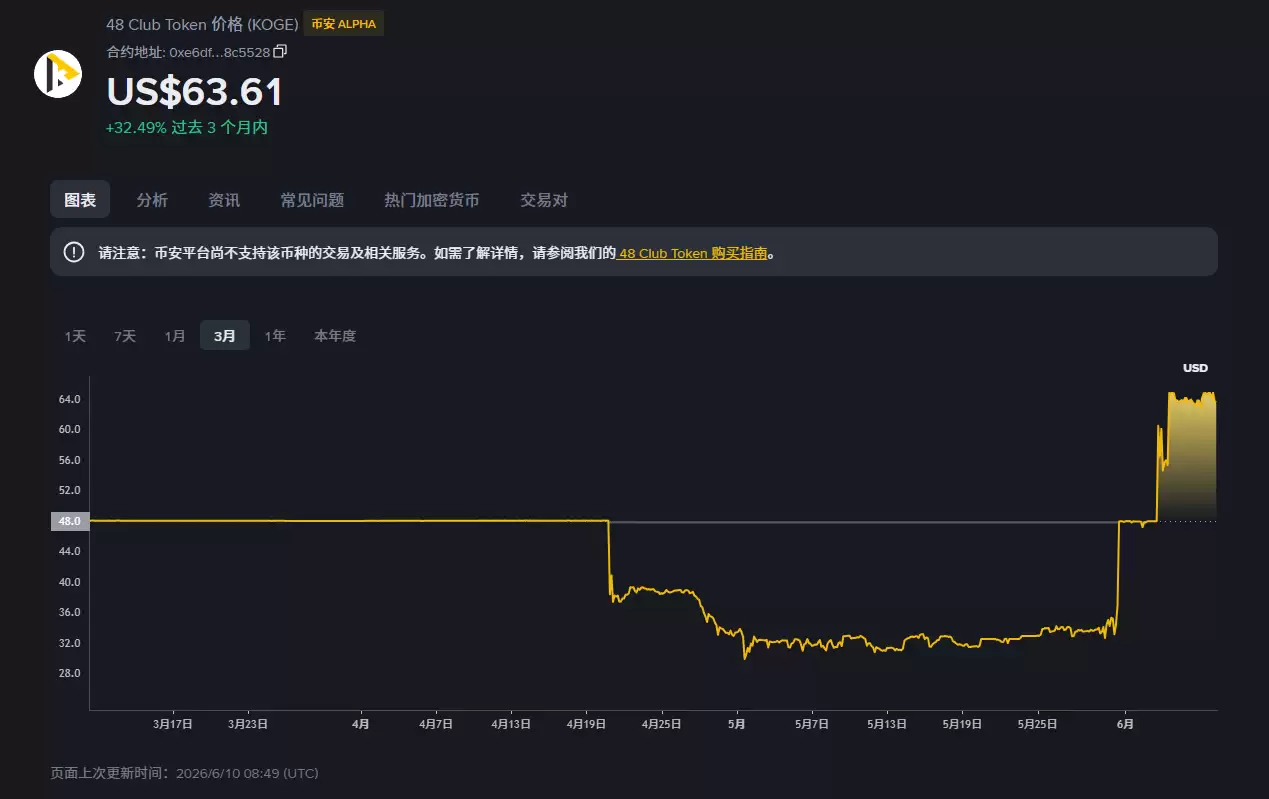Select the 3月 chart range
The image size is (1269, 799).
pyautogui.click(x=225, y=336)
